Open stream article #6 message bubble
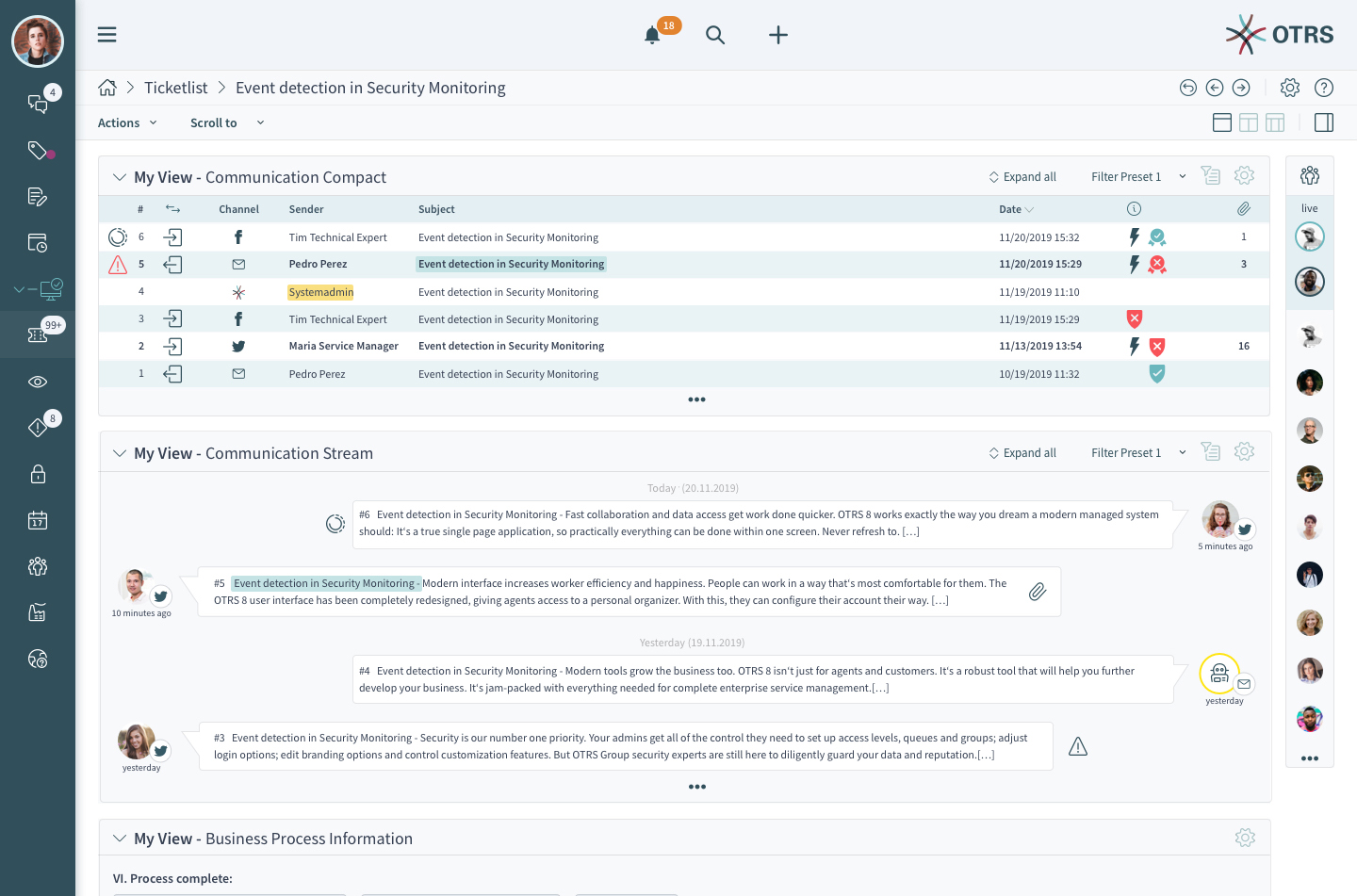This screenshot has width=1357, height=896. 762,524
